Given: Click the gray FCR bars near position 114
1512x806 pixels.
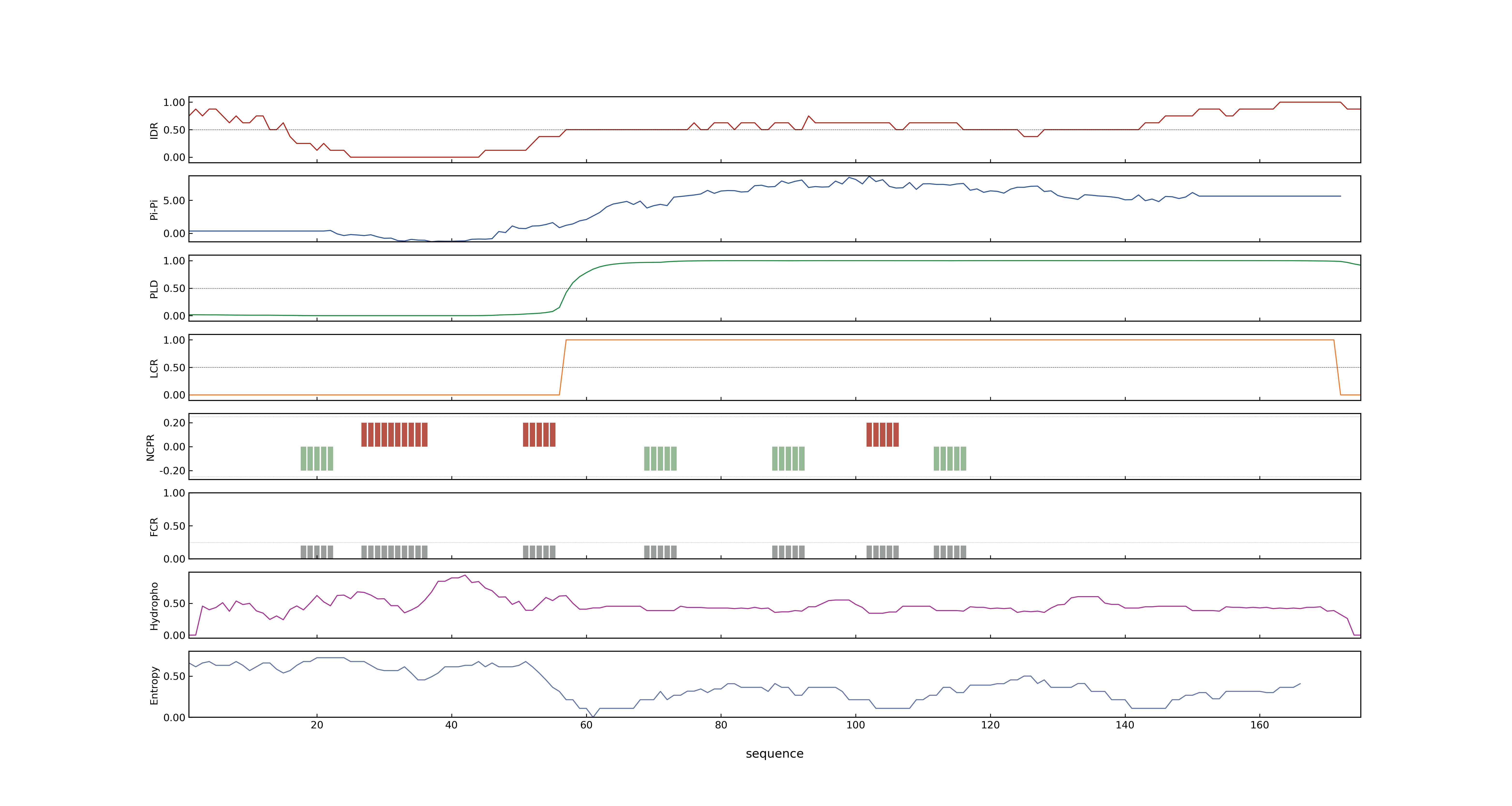Looking at the screenshot, I should (950, 552).
